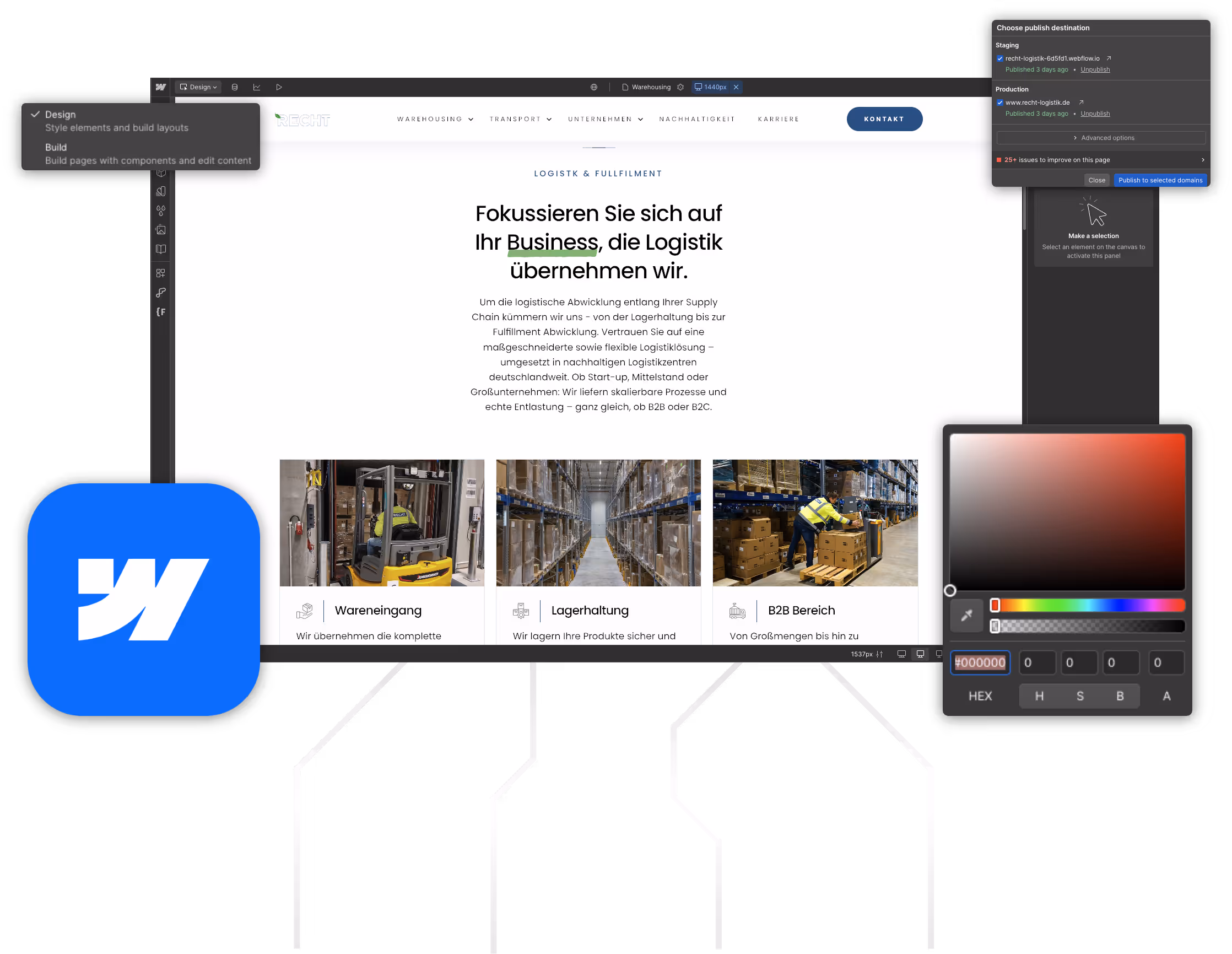The image size is (1232, 954).
Task: Expand the WAREHOUSING nav dropdown
Action: point(435,119)
